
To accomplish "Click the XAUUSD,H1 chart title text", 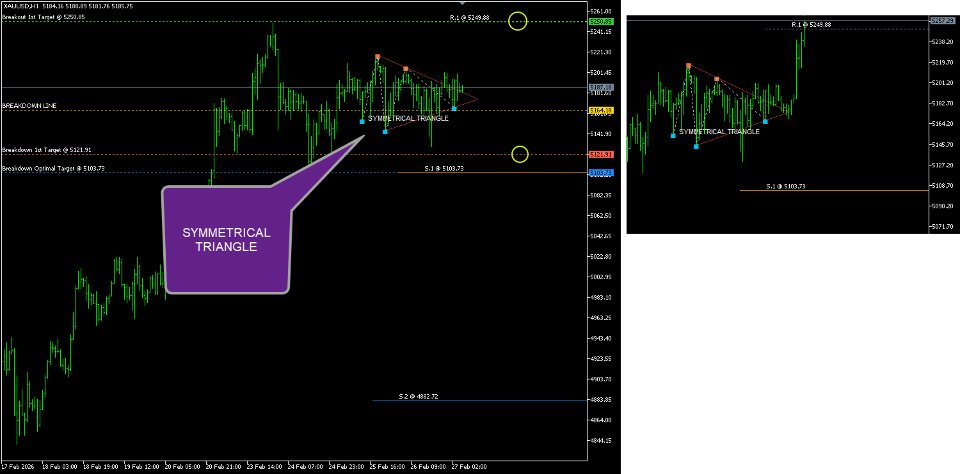I will coord(23,6).
